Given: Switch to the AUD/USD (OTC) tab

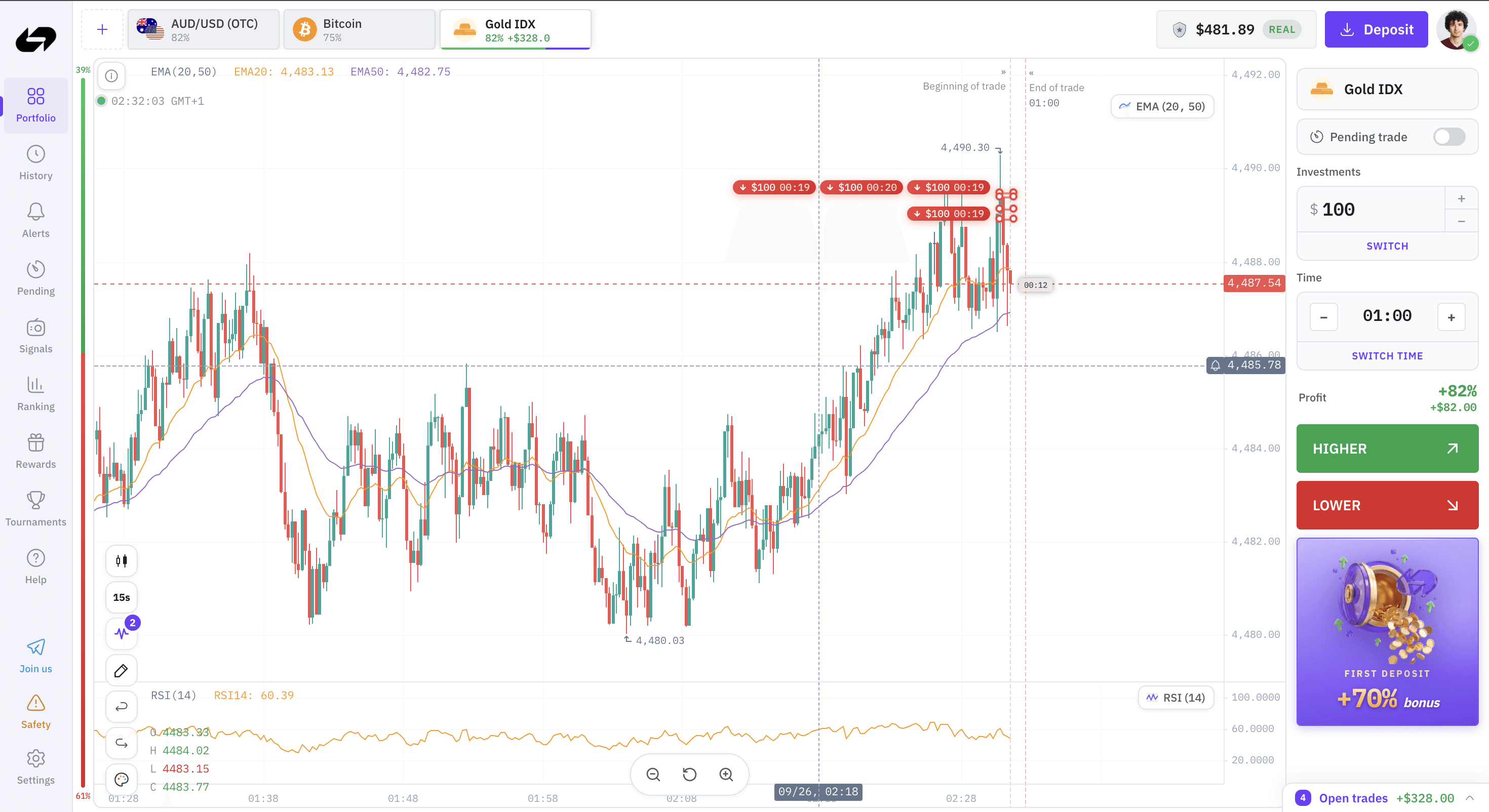Looking at the screenshot, I should point(204,29).
